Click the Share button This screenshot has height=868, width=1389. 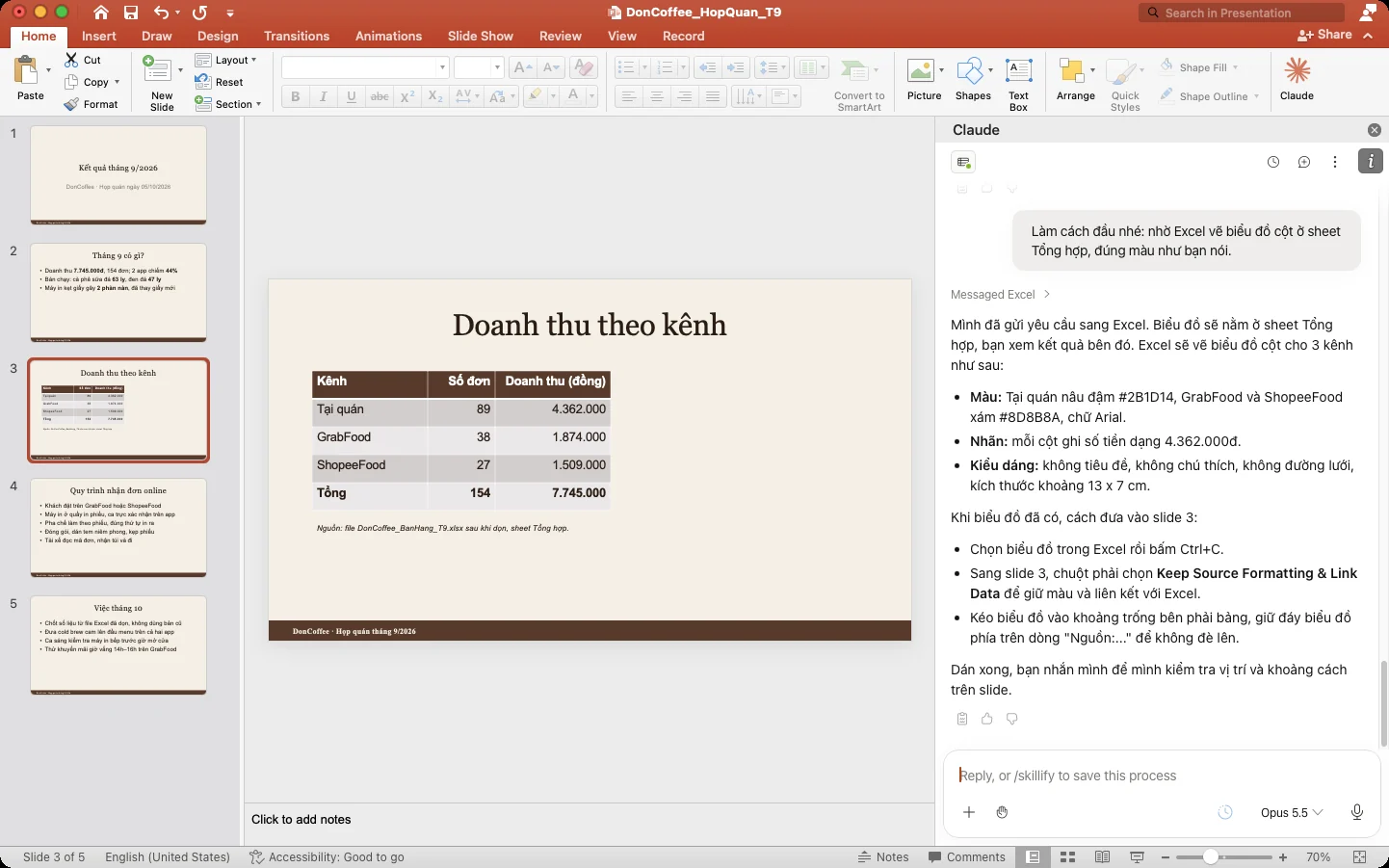tap(1325, 35)
